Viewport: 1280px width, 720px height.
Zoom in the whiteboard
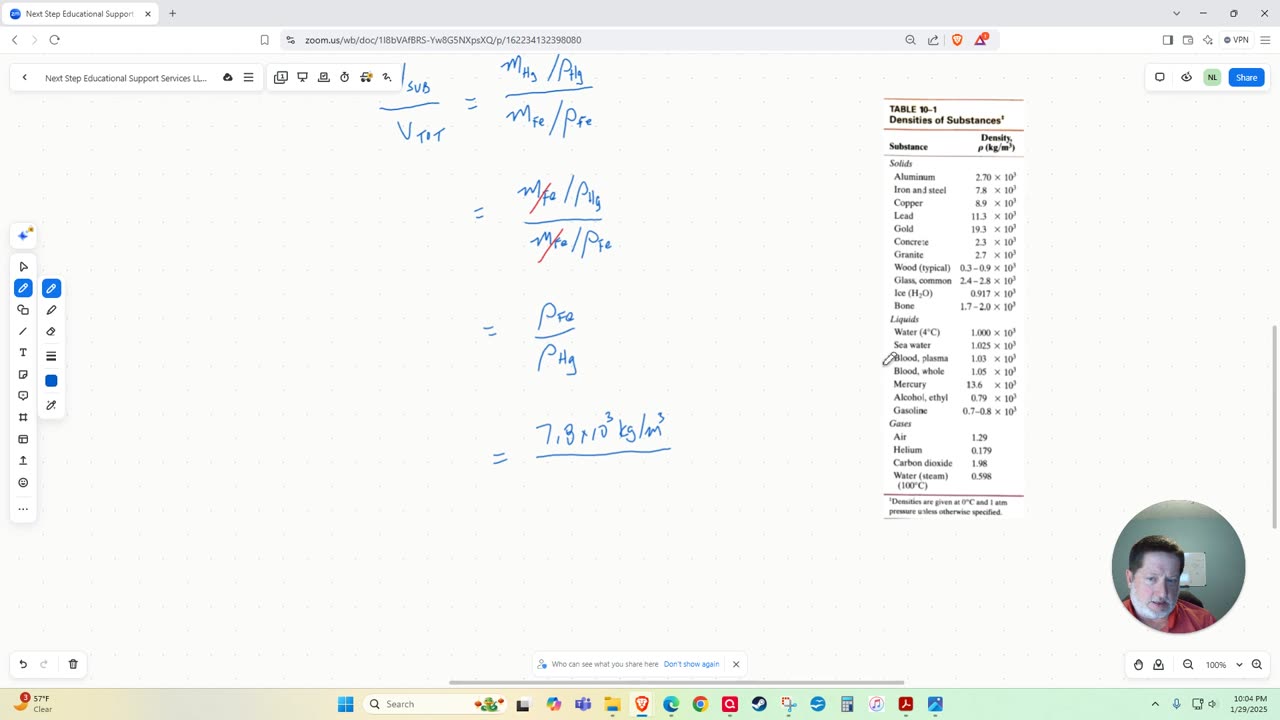pyautogui.click(x=1257, y=665)
